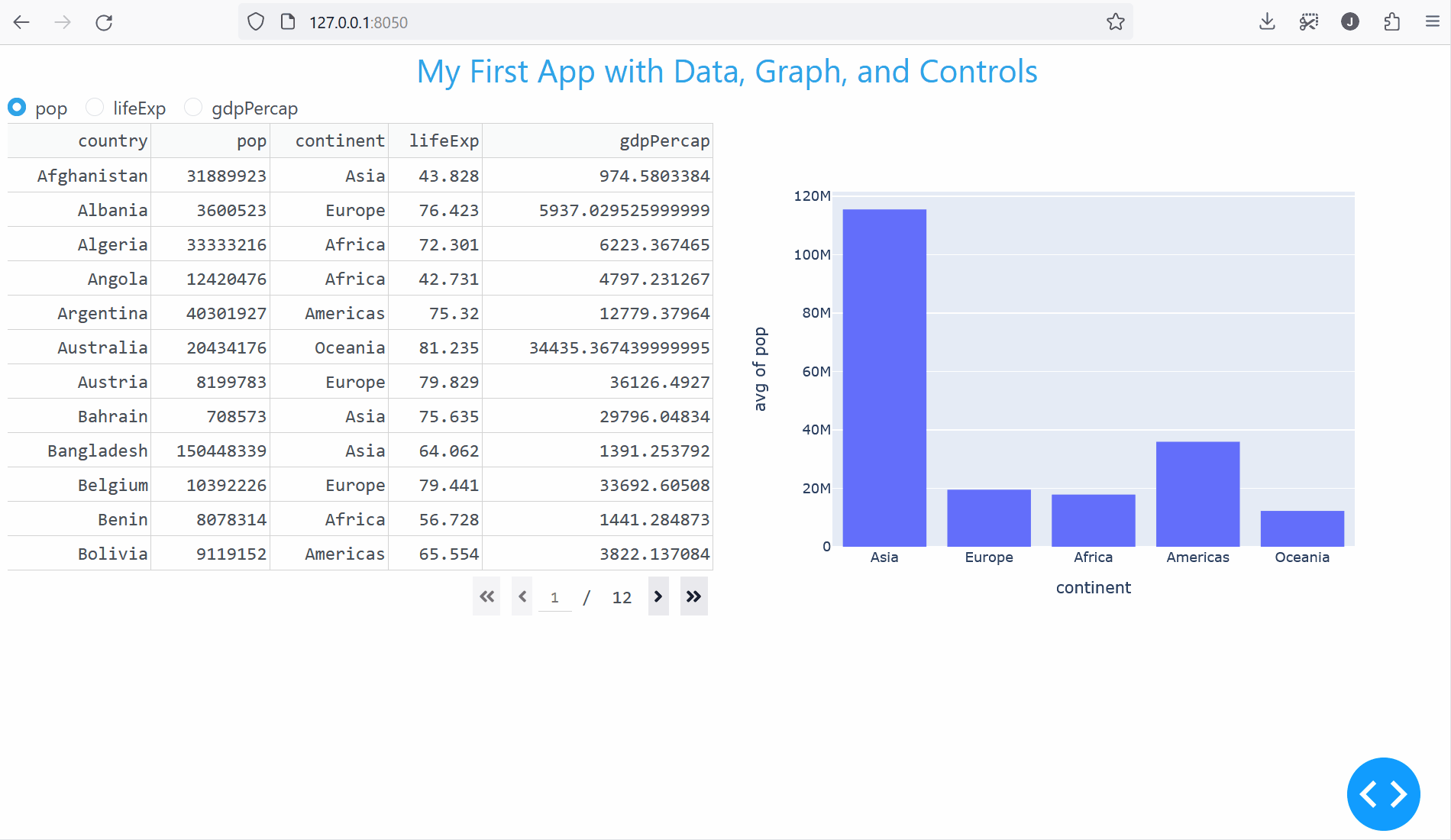1451x840 pixels.
Task: Jump to last table page
Action: tap(693, 596)
